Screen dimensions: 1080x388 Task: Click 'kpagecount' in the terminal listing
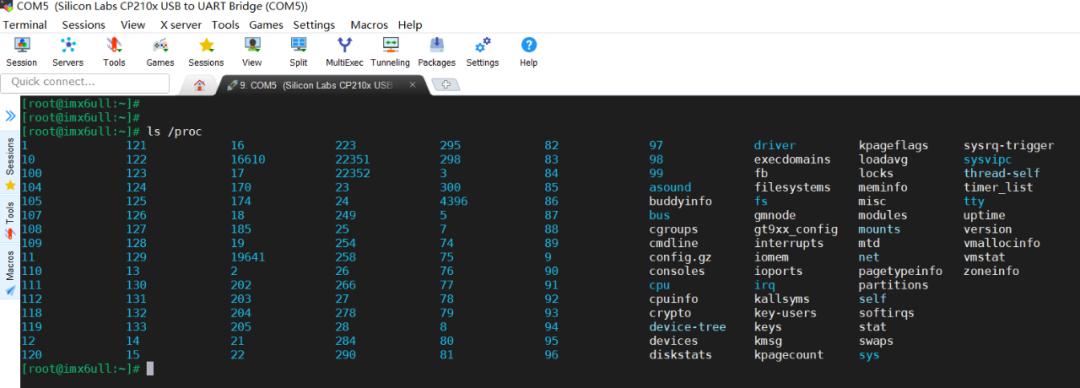[789, 355]
